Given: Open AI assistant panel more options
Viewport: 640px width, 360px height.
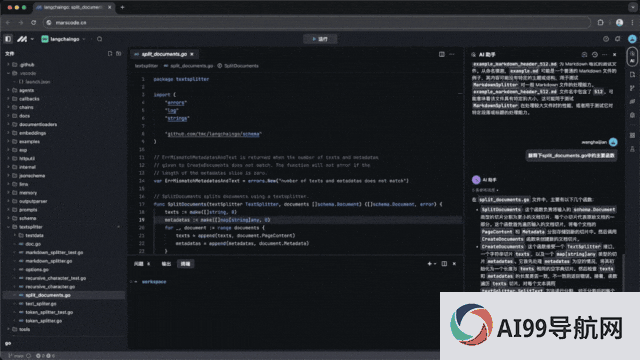Looking at the screenshot, I should pyautogui.click(x=604, y=55).
